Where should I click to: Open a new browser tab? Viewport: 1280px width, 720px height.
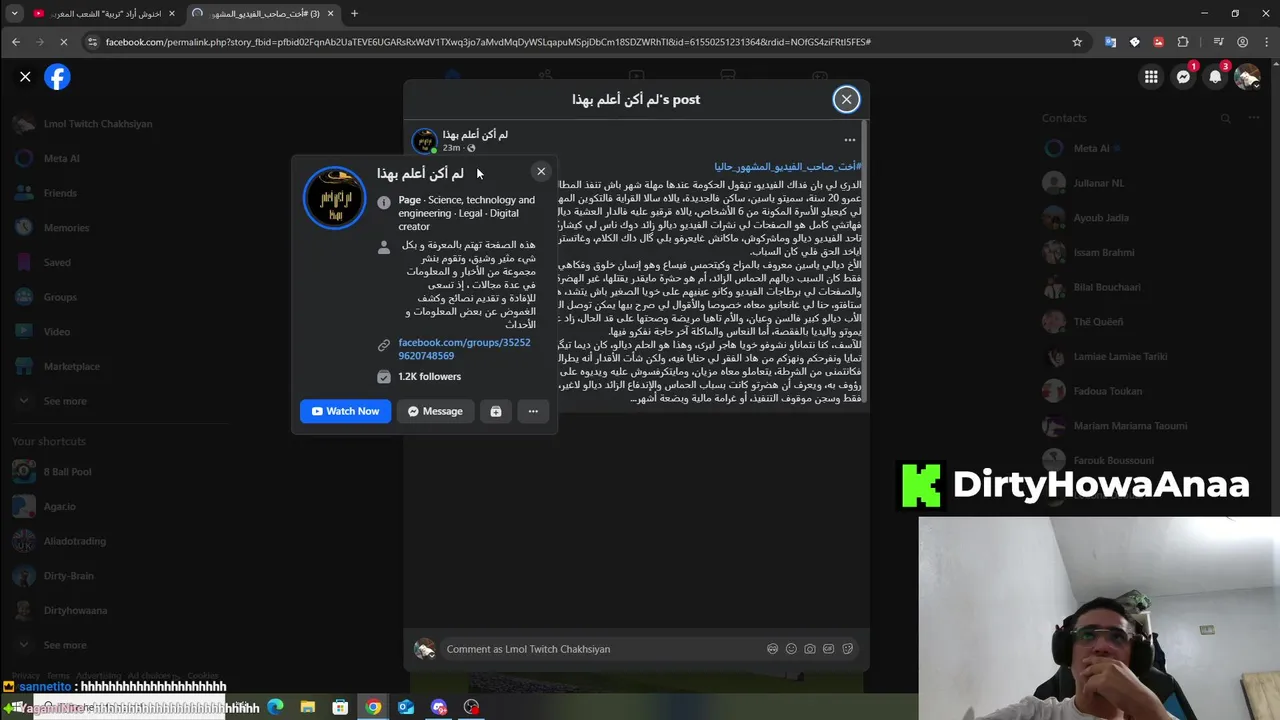354,13
